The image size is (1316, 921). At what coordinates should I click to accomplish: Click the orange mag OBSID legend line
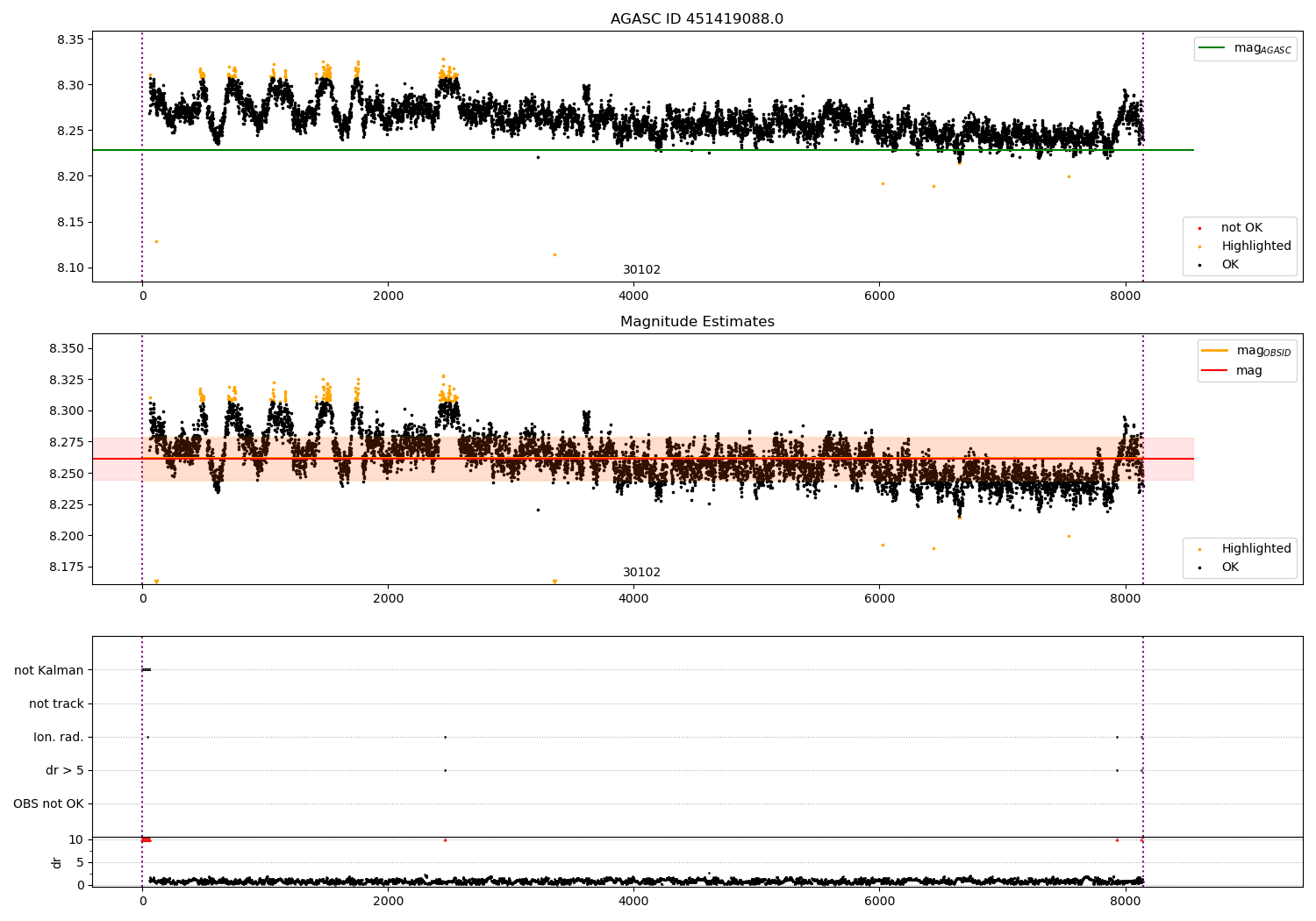pos(1215,351)
